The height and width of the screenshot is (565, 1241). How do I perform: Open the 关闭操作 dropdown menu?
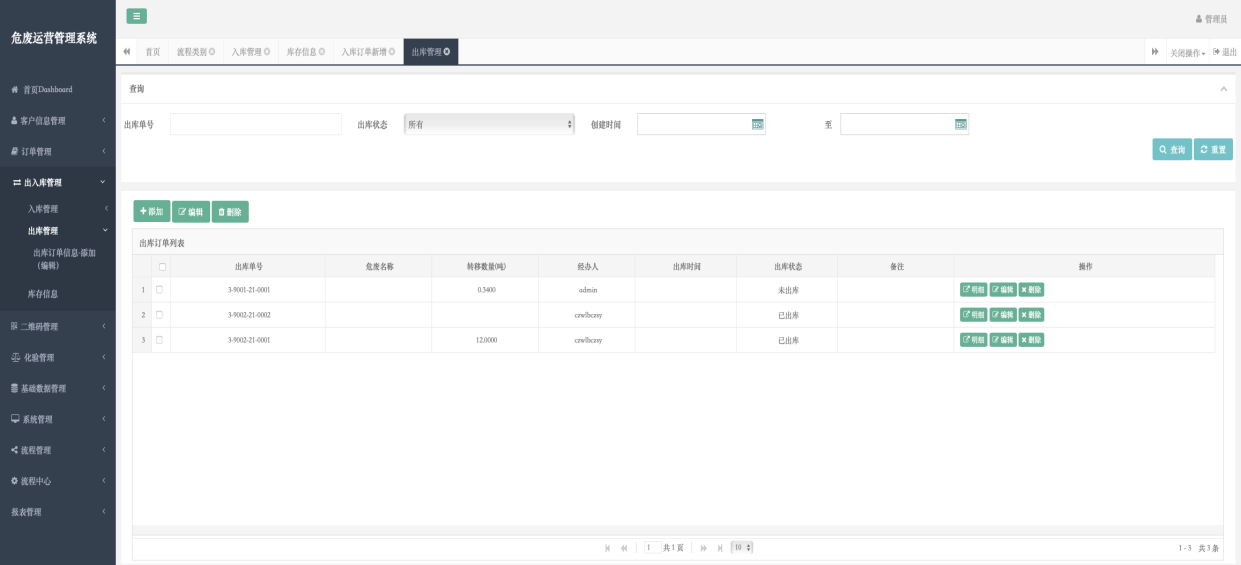[x=1187, y=52]
